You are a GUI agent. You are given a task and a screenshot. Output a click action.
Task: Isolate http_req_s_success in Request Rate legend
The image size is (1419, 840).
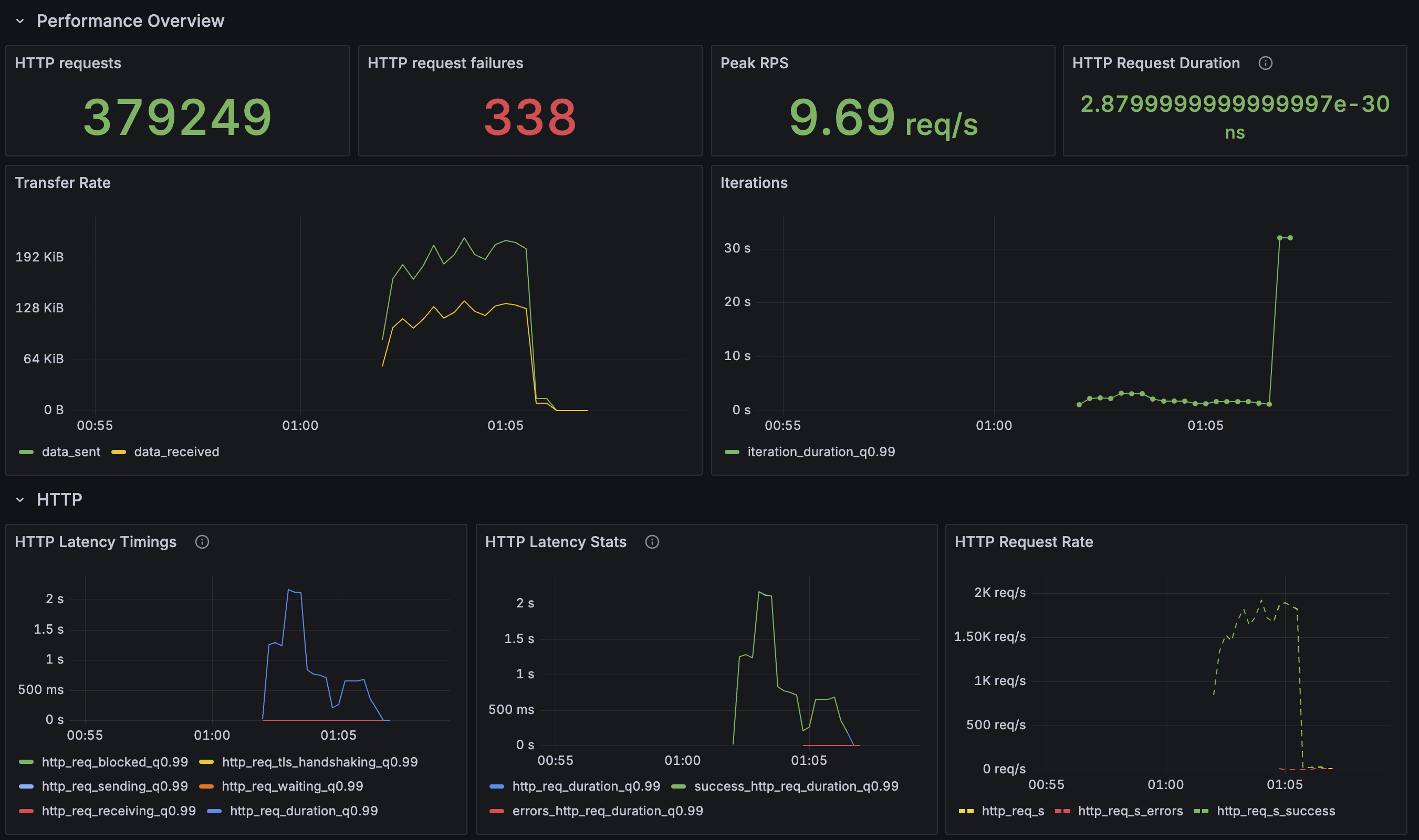point(1275,811)
